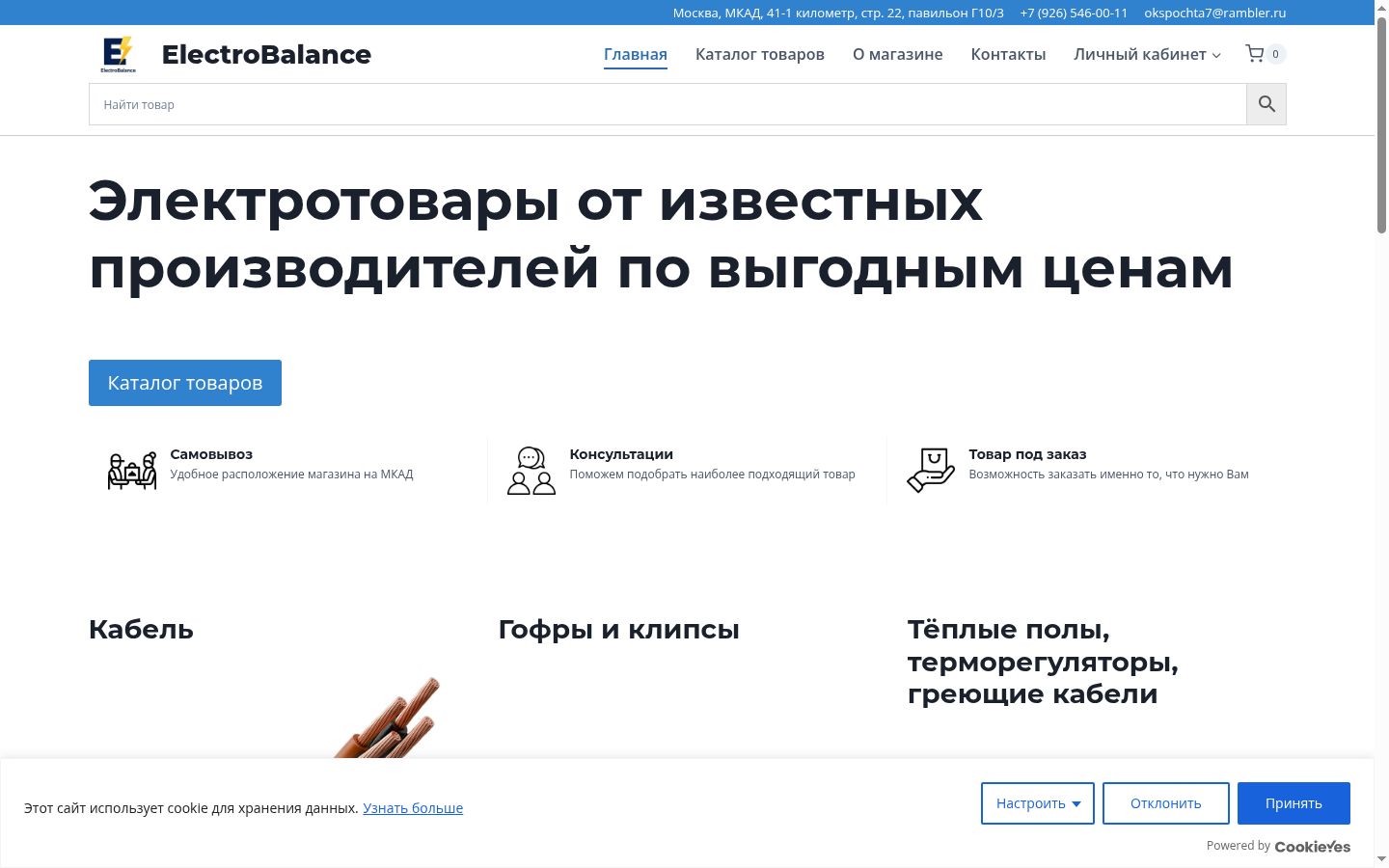Click the okspochta7@rambler.ru email link

[x=1215, y=13]
